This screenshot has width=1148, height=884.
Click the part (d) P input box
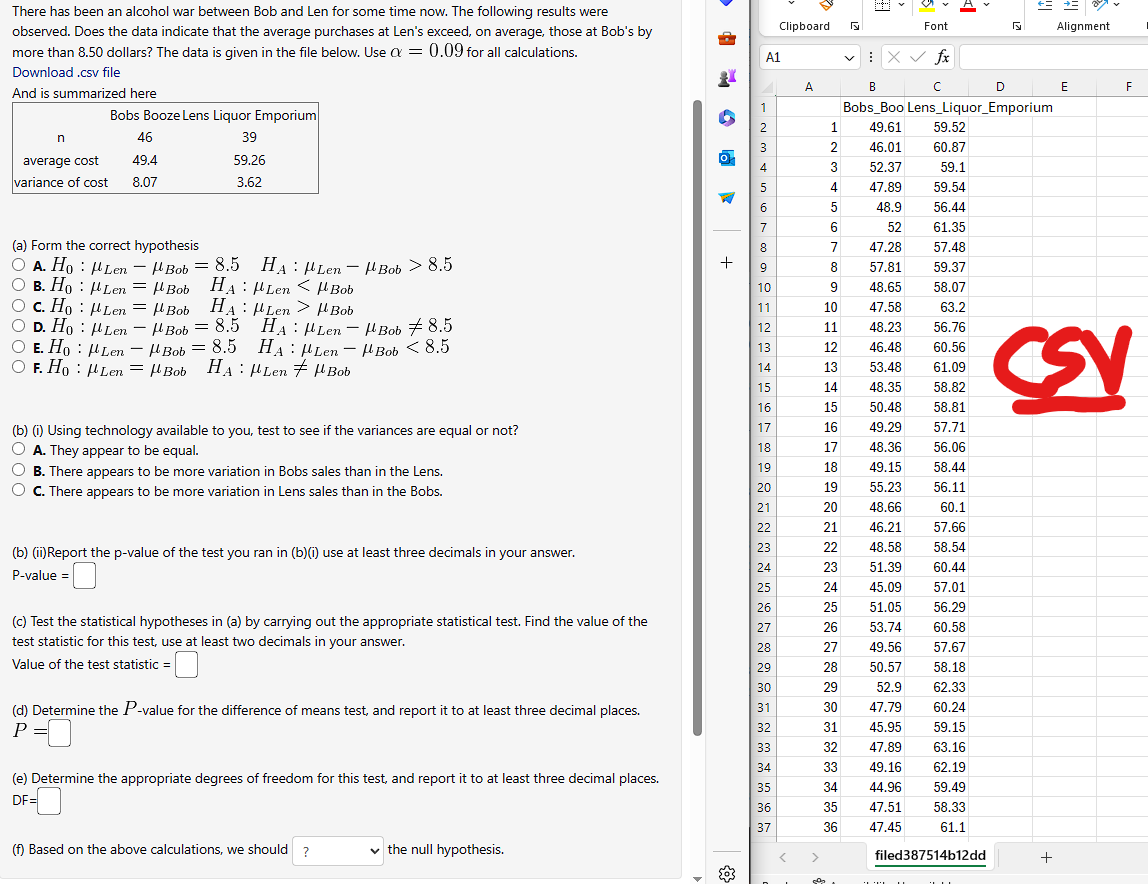point(59,733)
